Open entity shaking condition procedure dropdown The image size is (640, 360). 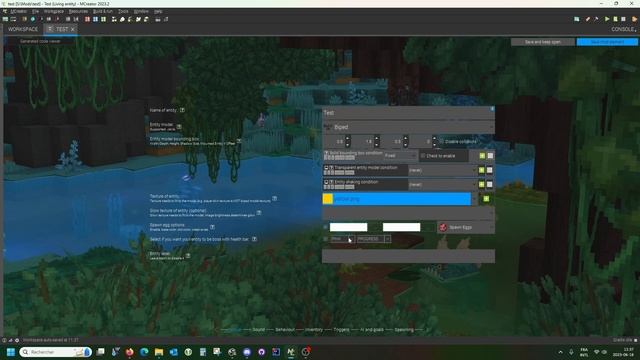443,184
